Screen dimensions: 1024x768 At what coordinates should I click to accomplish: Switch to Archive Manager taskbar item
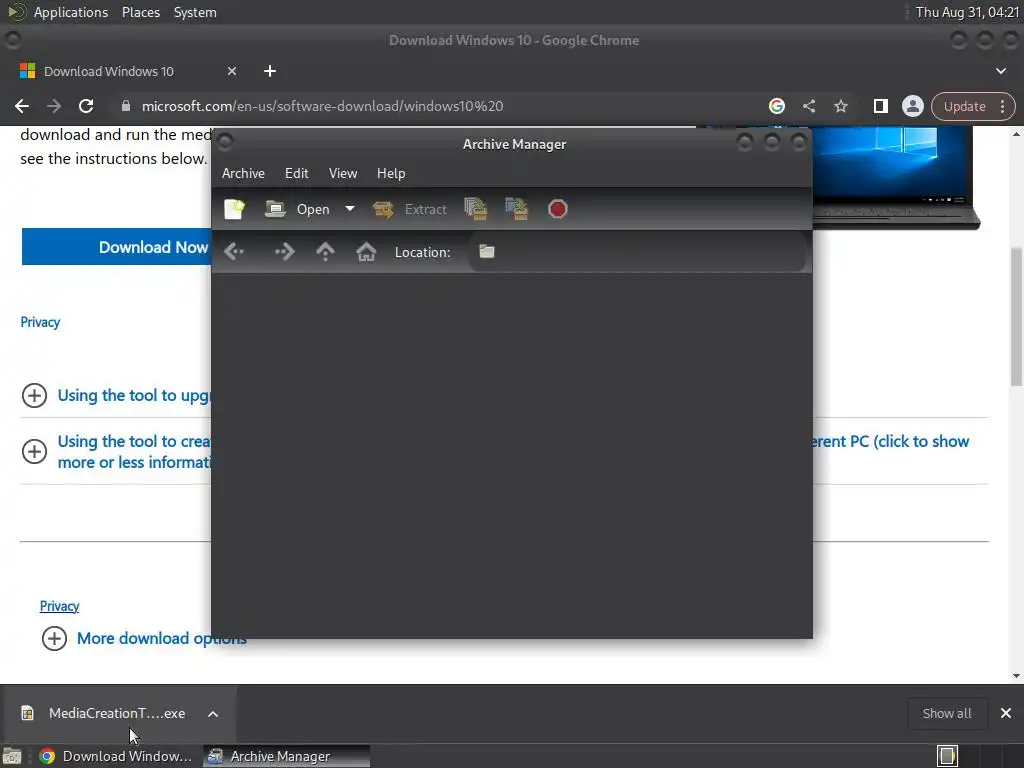[286, 756]
